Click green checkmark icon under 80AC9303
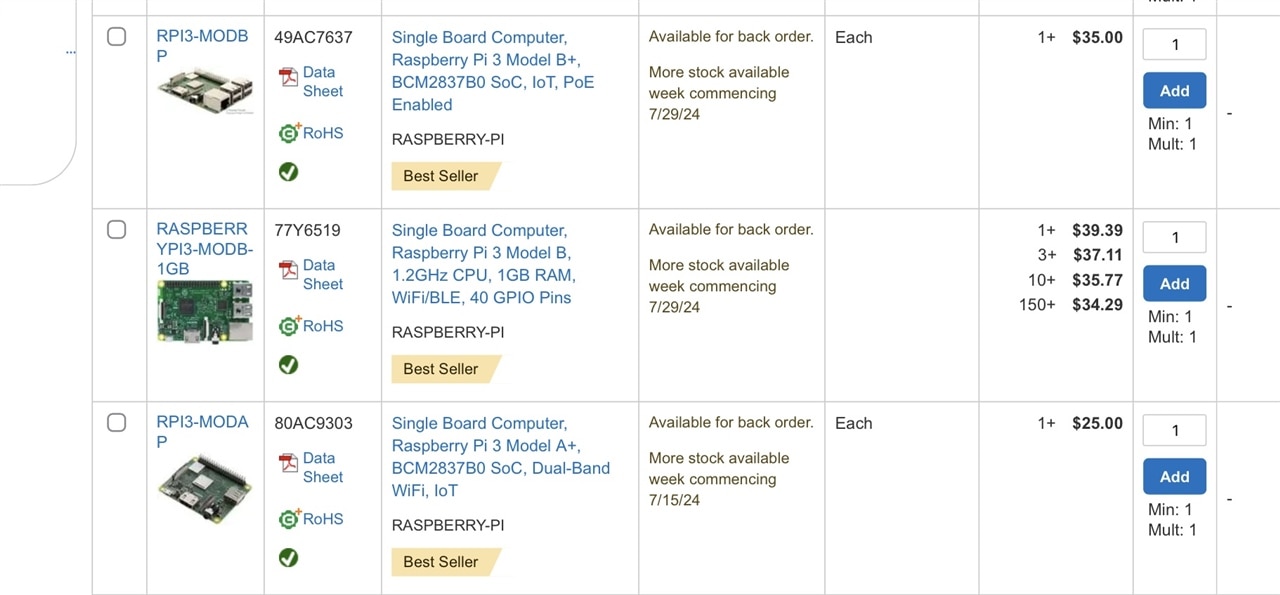Screen dimensions: 1280x595 coord(289,558)
